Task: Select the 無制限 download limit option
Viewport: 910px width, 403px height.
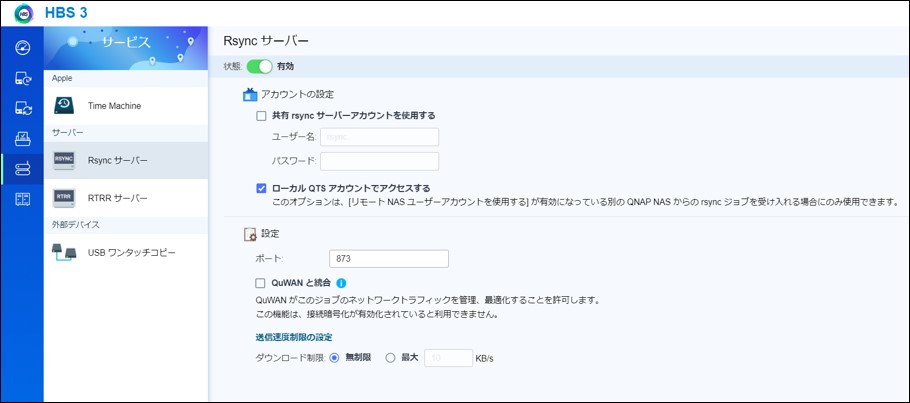Action: pyautogui.click(x=334, y=357)
